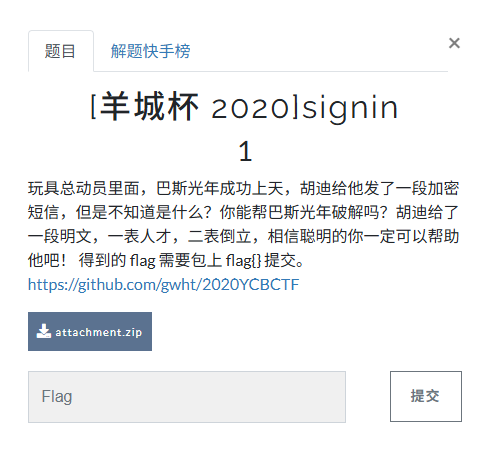Switch to the 题目 tab
491x470 pixels.
pyautogui.click(x=61, y=51)
